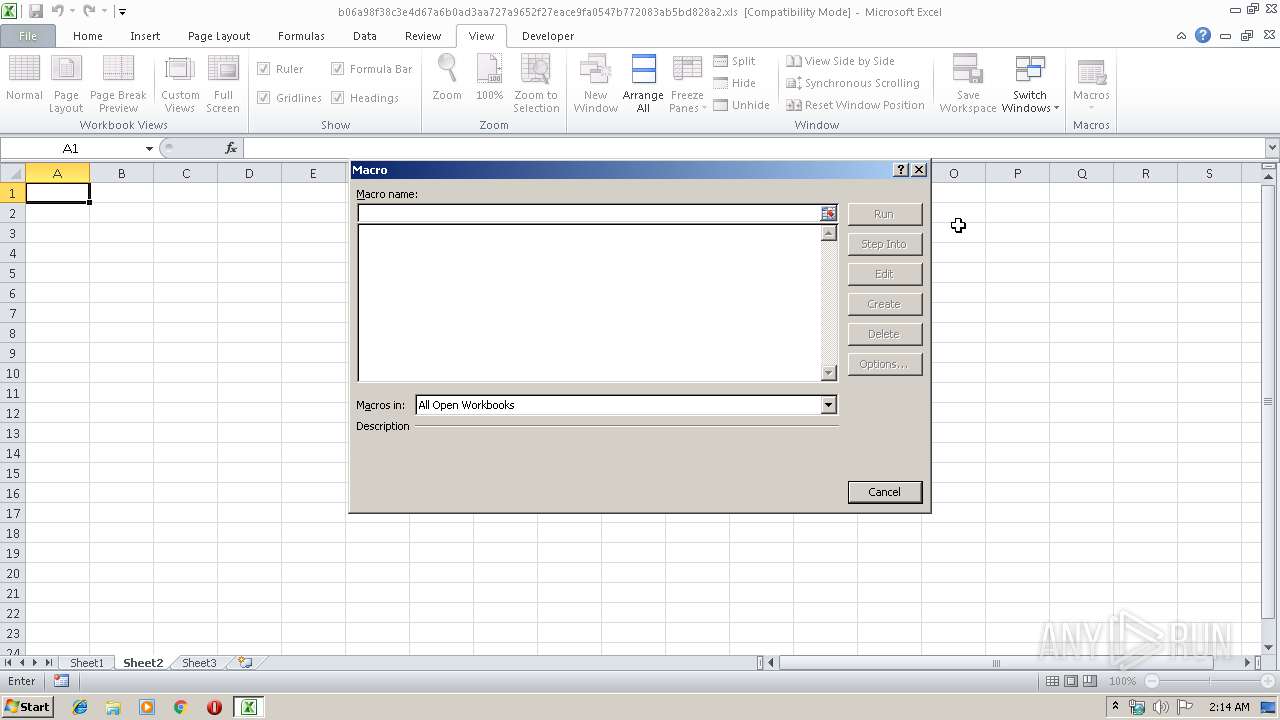1280x720 pixels.
Task: Click Reset Window Position
Action: click(855, 105)
